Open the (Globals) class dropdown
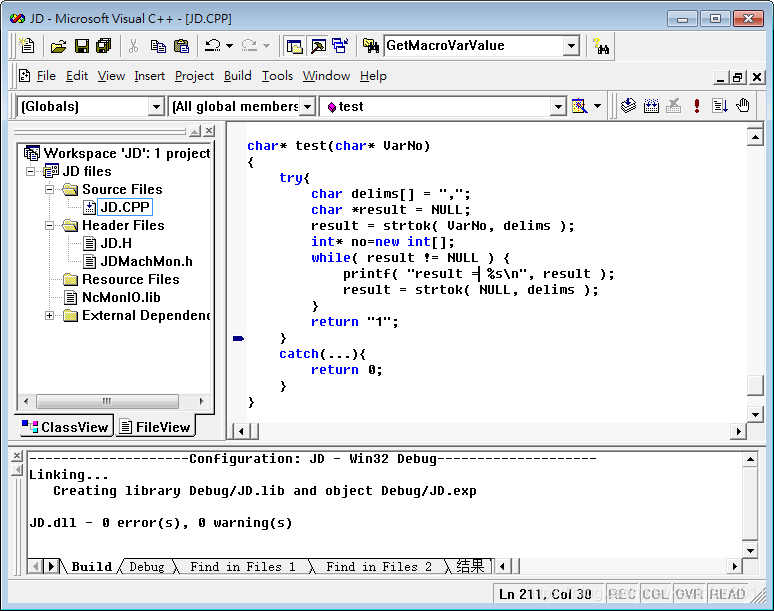 (x=156, y=106)
